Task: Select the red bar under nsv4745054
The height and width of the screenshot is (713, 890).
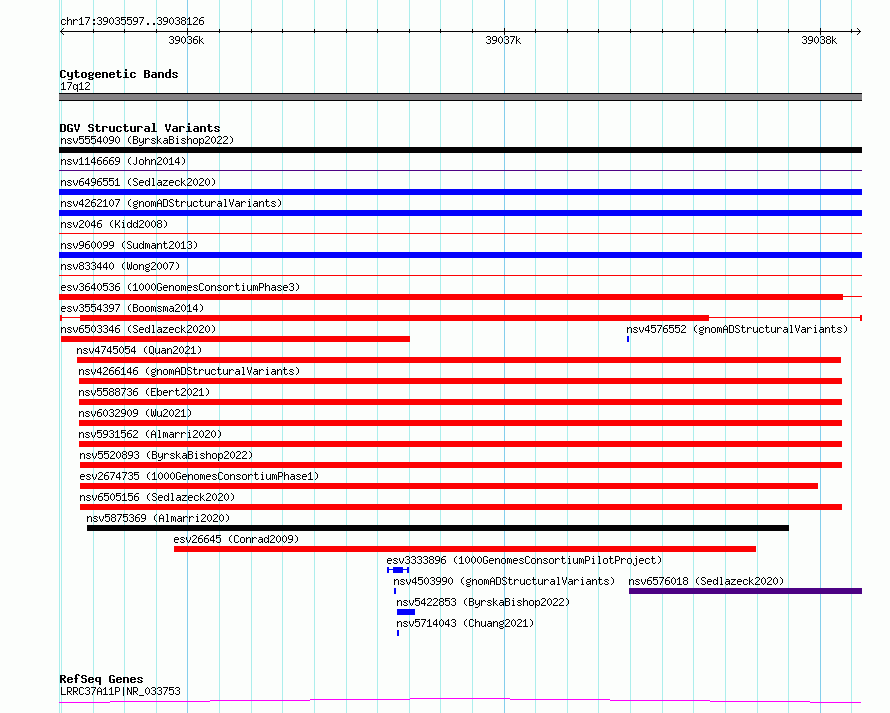Action: (x=459, y=360)
